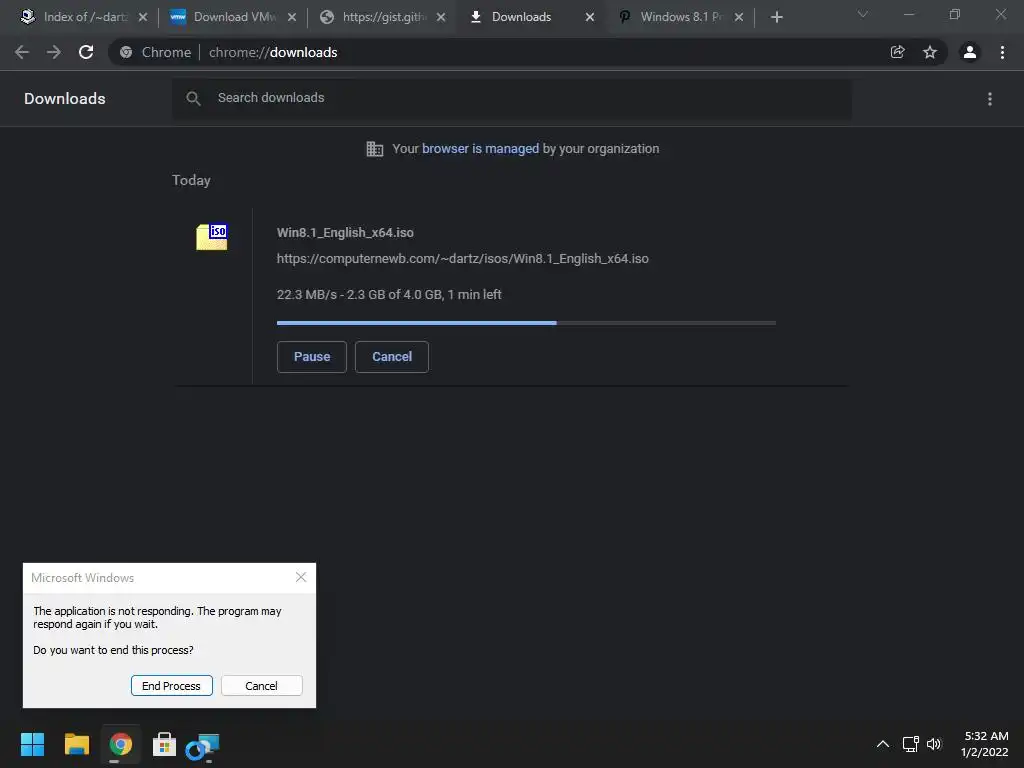Image resolution: width=1024 pixels, height=768 pixels.
Task: Click End Process in the Microsoft Windows dialog
Action: click(x=171, y=686)
